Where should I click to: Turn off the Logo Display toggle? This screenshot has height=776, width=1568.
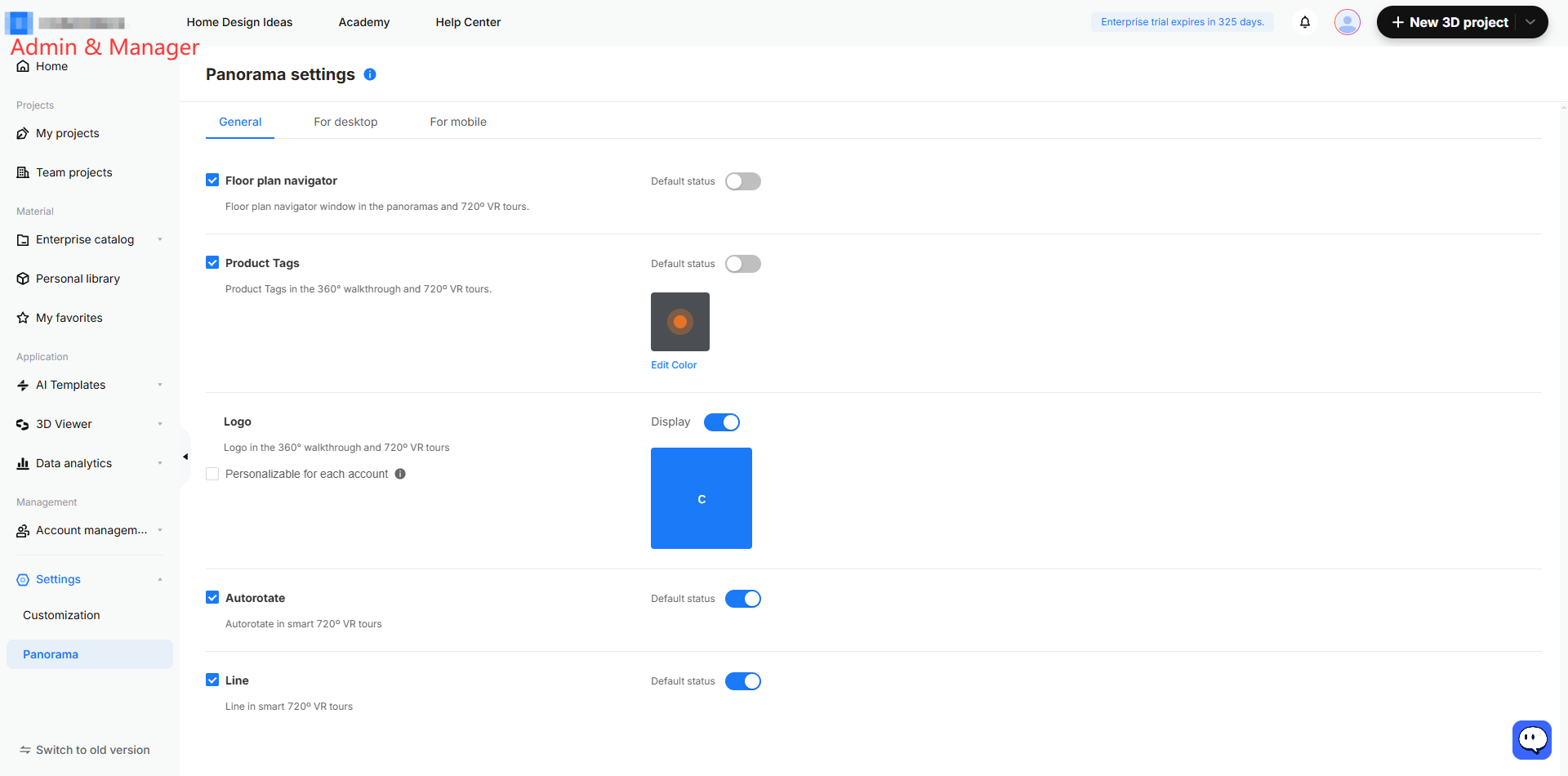pos(722,422)
